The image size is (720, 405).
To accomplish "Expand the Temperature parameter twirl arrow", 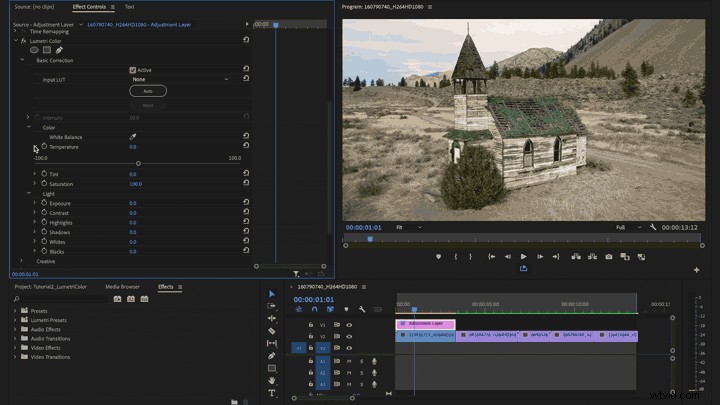I will tap(35, 147).
